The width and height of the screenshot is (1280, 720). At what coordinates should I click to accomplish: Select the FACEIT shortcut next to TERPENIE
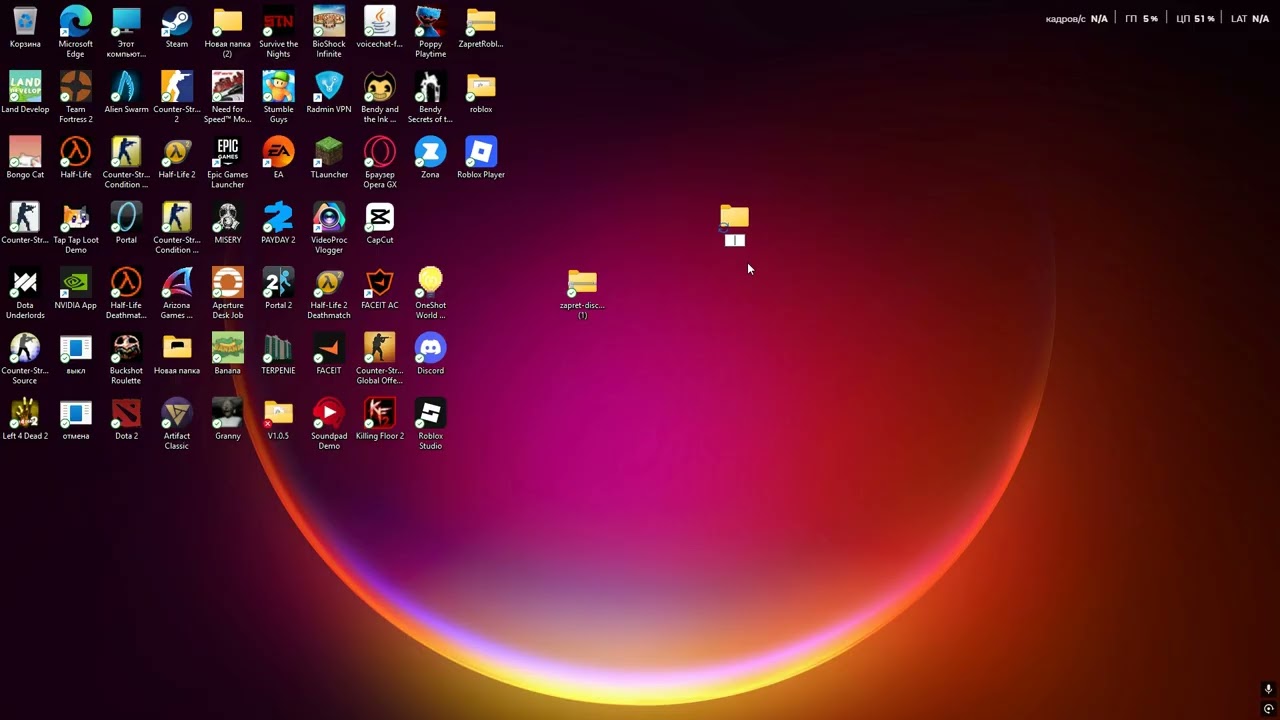329,348
